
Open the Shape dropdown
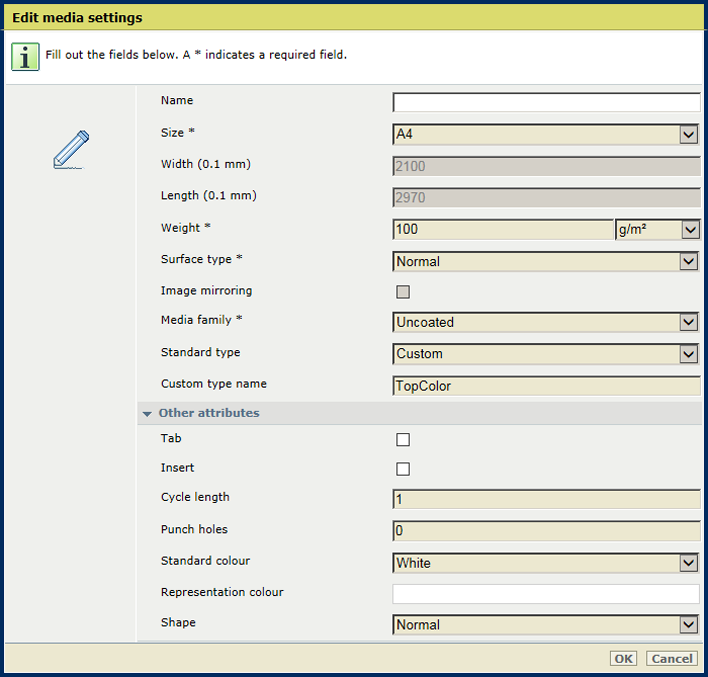coord(546,625)
